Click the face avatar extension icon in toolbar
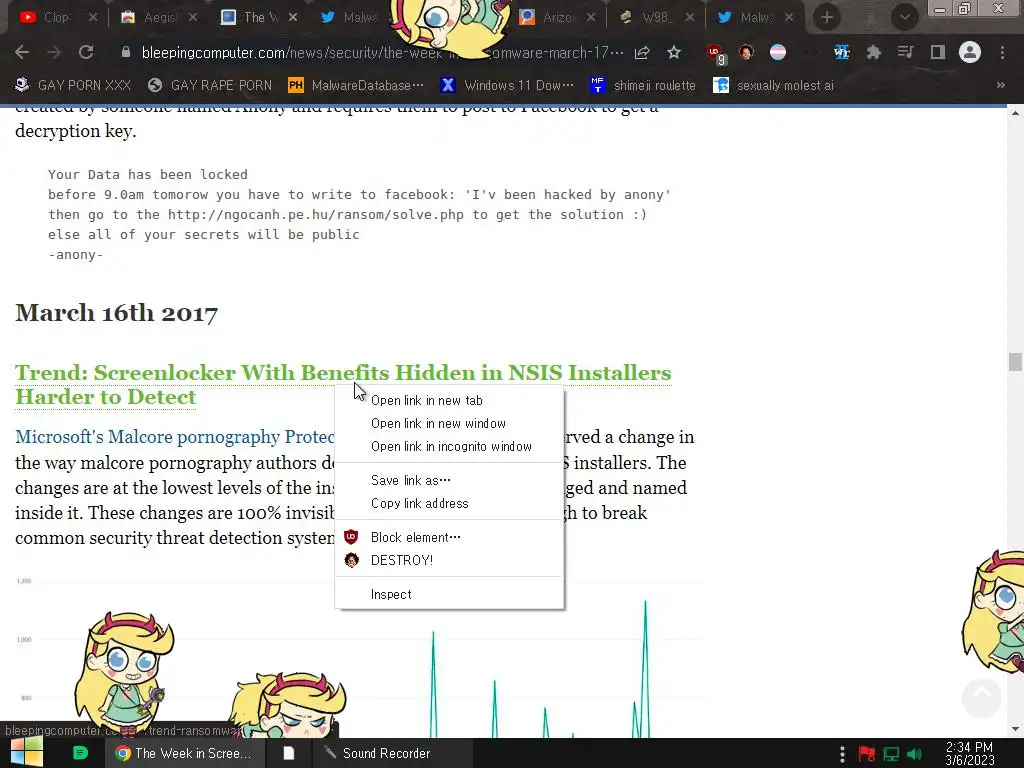This screenshot has width=1024, height=768. click(x=746, y=52)
